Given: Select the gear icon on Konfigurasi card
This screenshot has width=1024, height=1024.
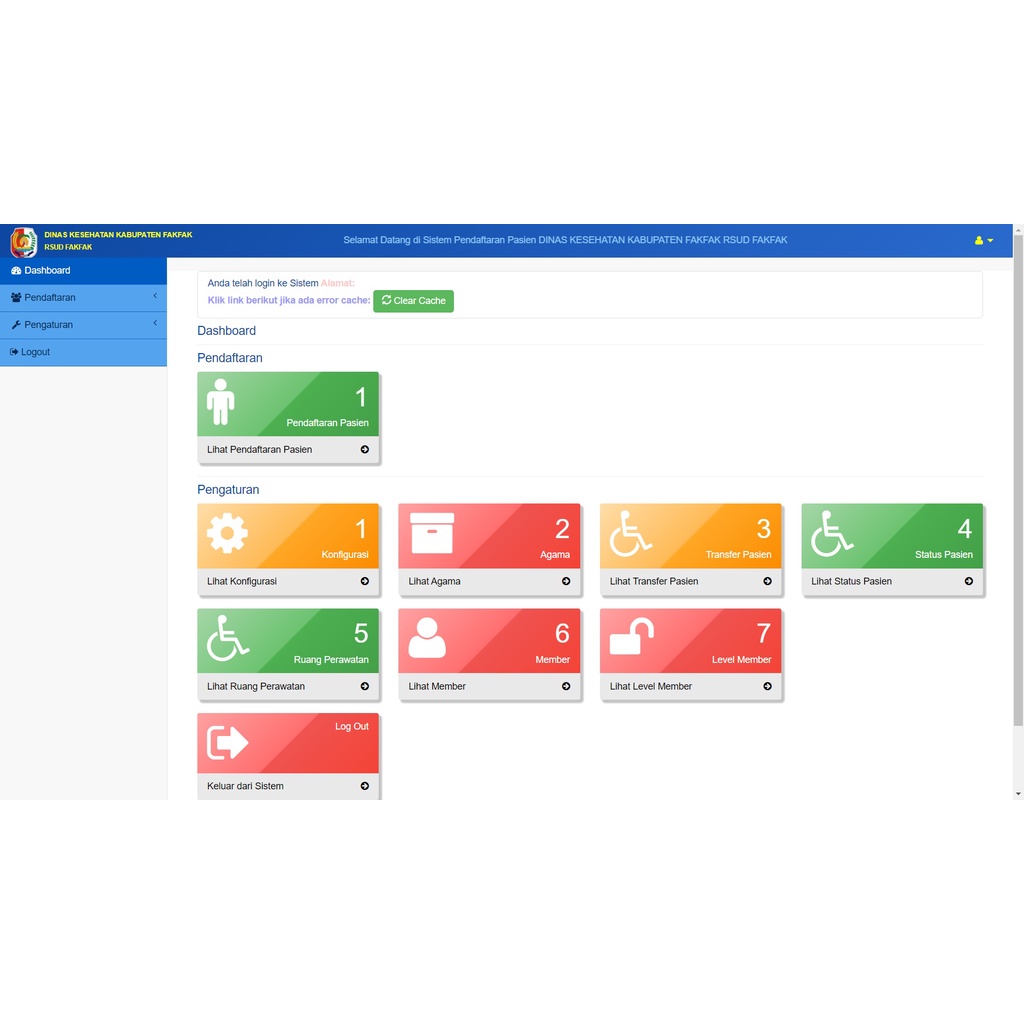Looking at the screenshot, I should (x=226, y=533).
